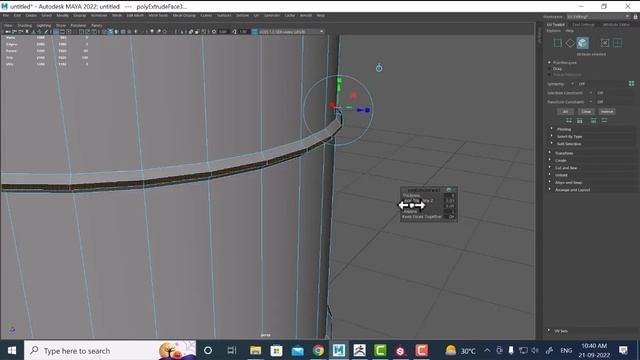Switch to Tool Settings tab
Screen dimensions: 640x360
tap(583, 25)
